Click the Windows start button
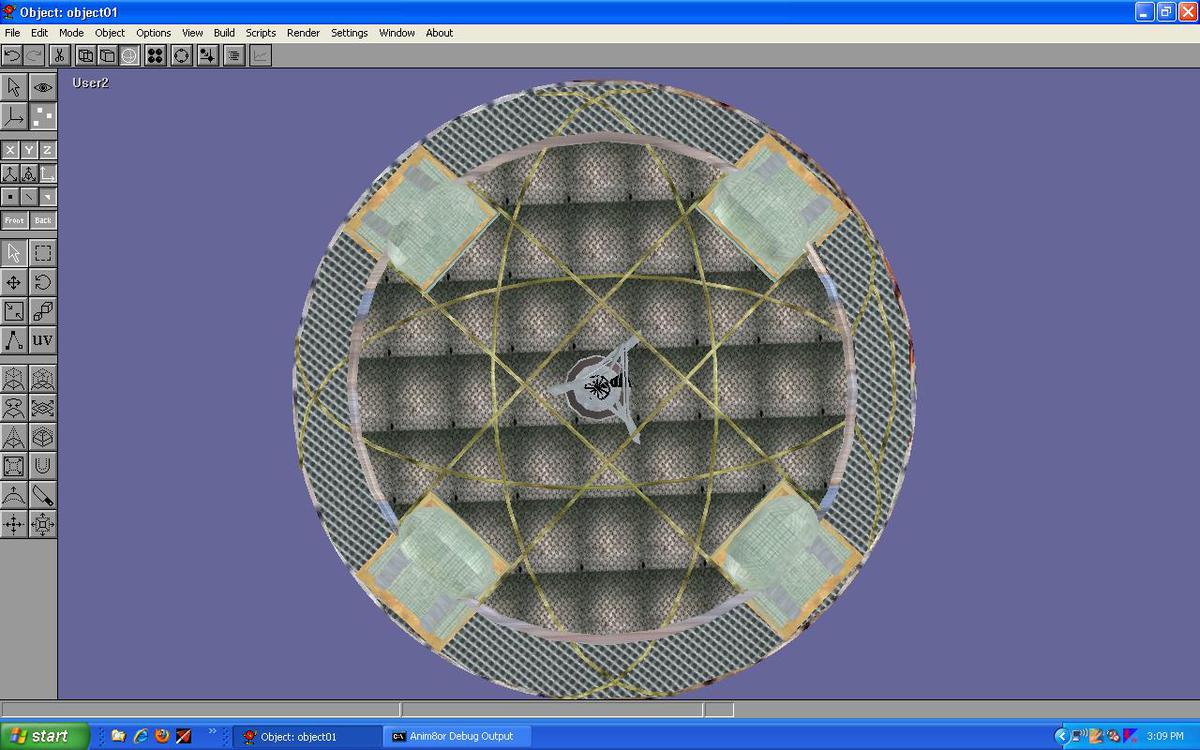Screen dimensions: 1200x750 click(45, 736)
